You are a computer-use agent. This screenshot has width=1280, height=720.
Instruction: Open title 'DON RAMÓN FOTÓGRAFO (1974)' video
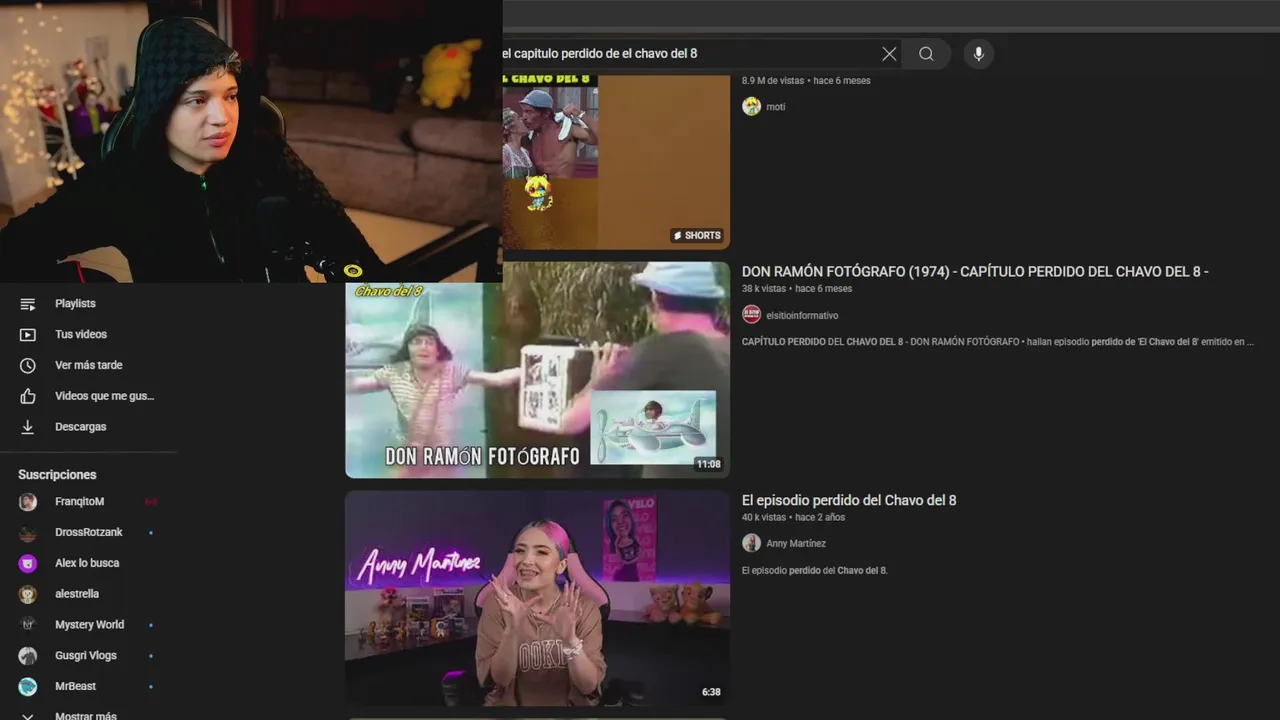(975, 271)
